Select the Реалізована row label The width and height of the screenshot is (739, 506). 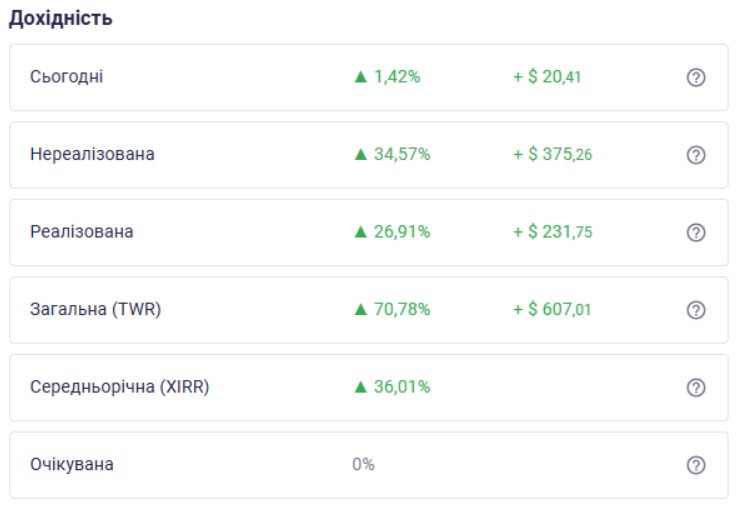[x=81, y=232]
